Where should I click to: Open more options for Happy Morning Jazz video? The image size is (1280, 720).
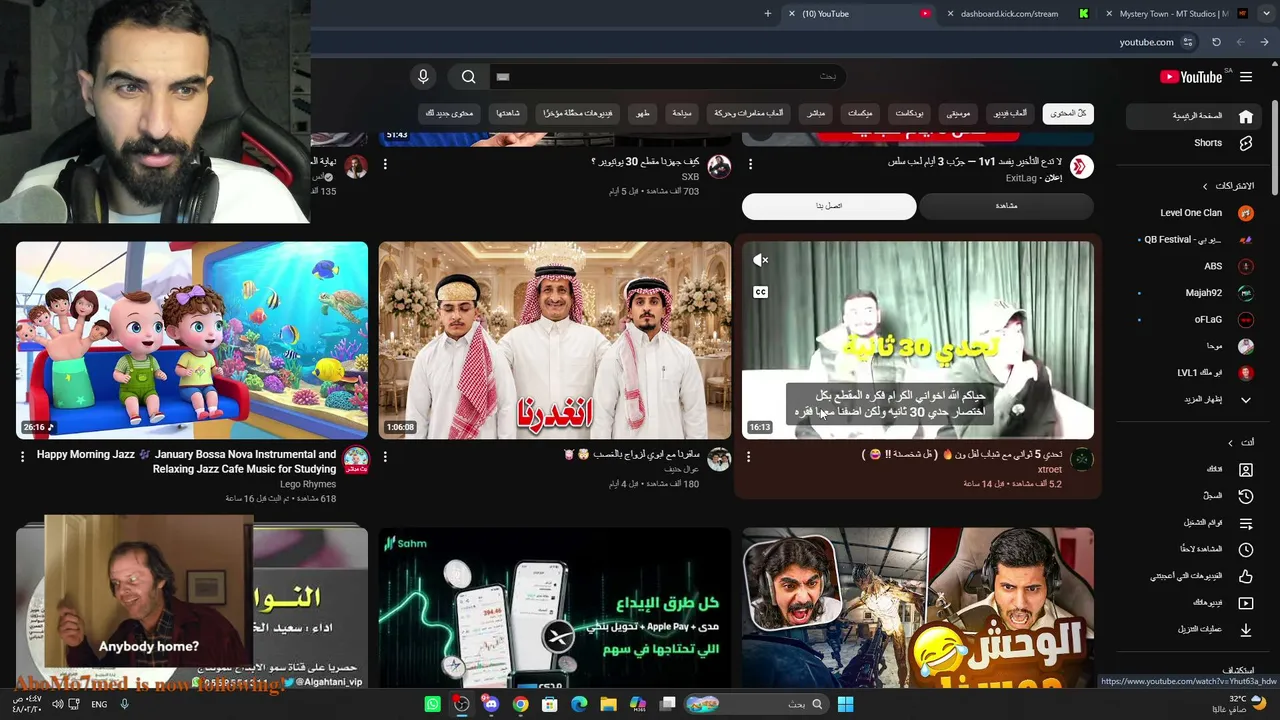pos(22,456)
